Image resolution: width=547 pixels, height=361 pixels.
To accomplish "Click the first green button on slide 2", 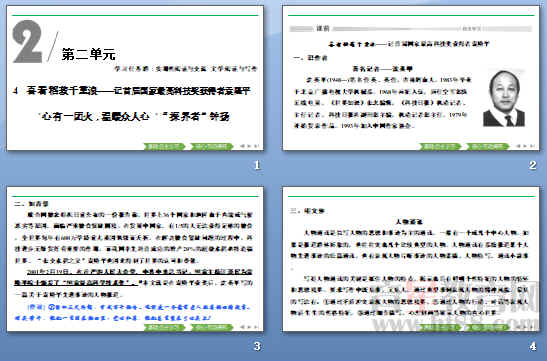I will [x=441, y=146].
